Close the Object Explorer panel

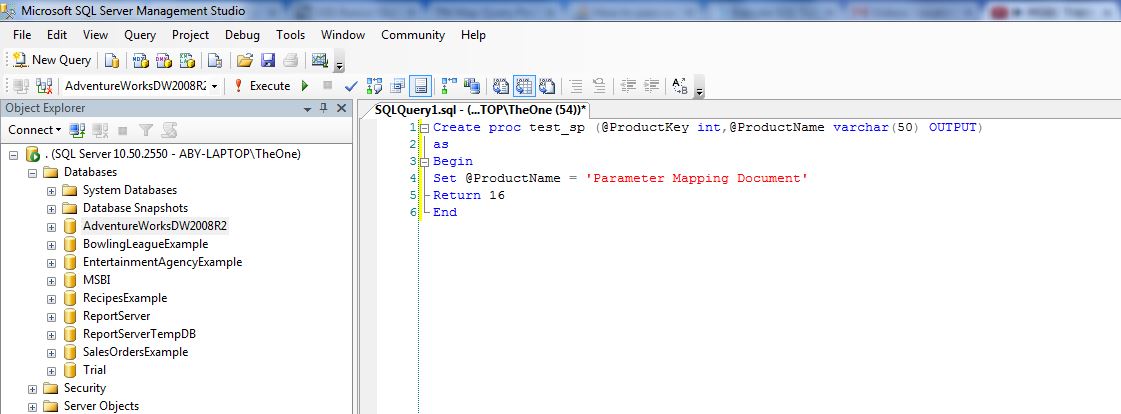pos(341,108)
